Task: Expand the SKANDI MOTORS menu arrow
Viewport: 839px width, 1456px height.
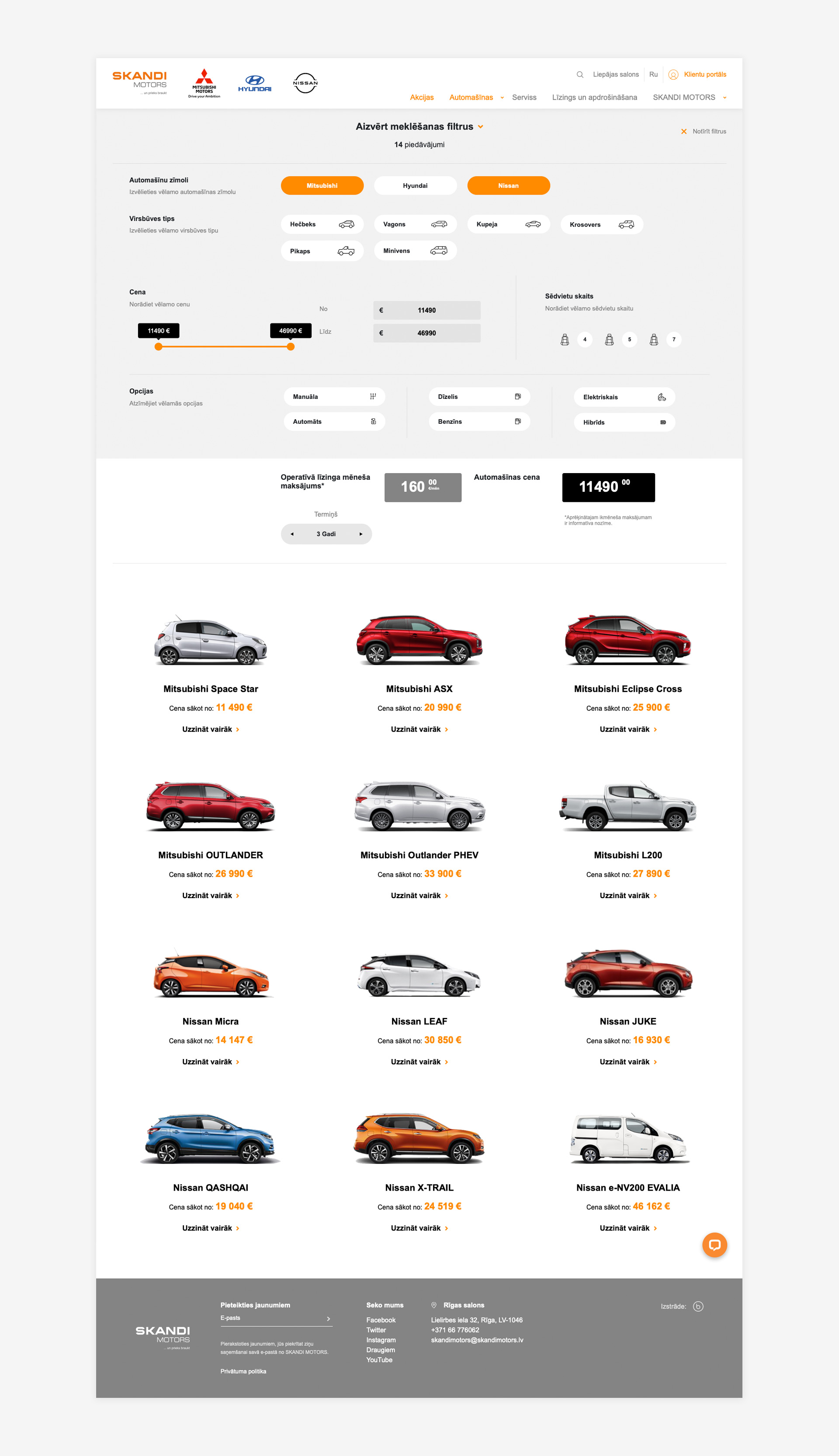Action: click(x=725, y=98)
